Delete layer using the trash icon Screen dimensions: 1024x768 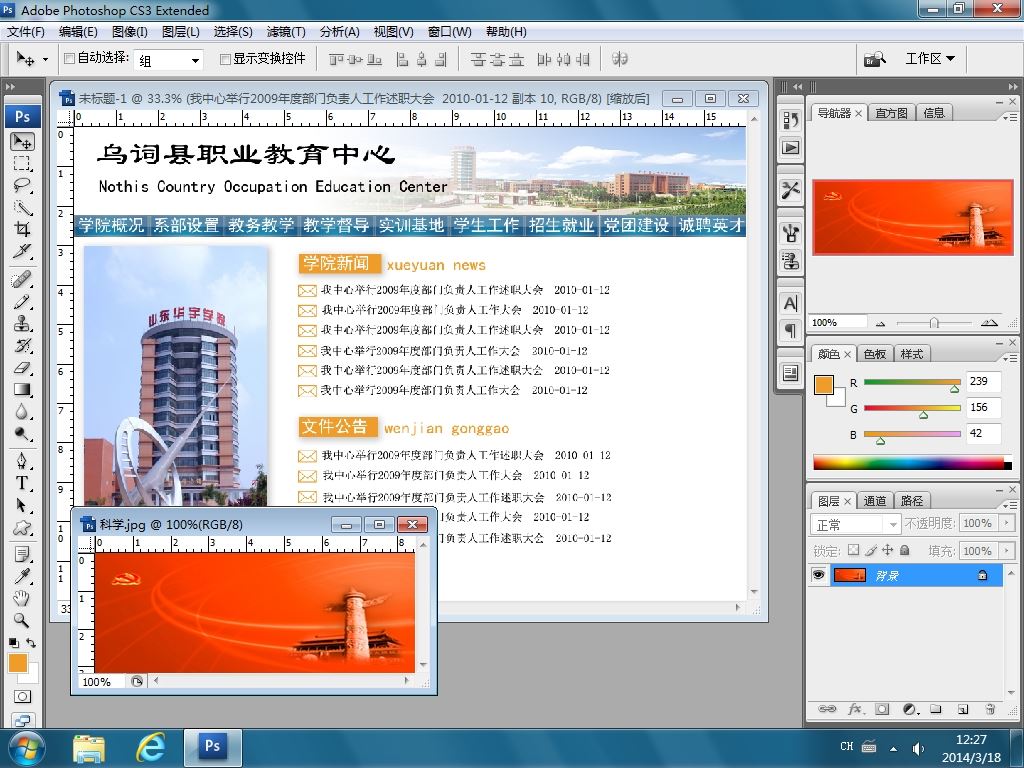click(x=990, y=709)
